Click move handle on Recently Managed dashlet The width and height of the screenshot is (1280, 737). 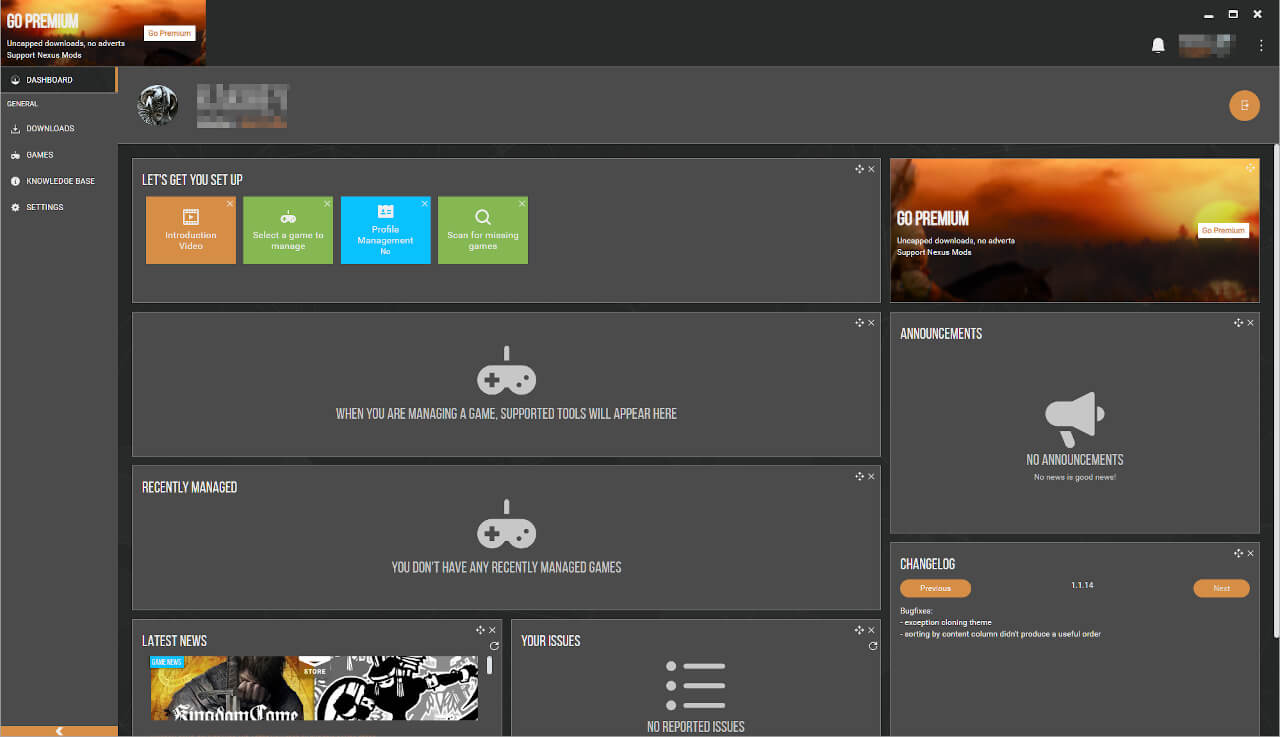[859, 476]
